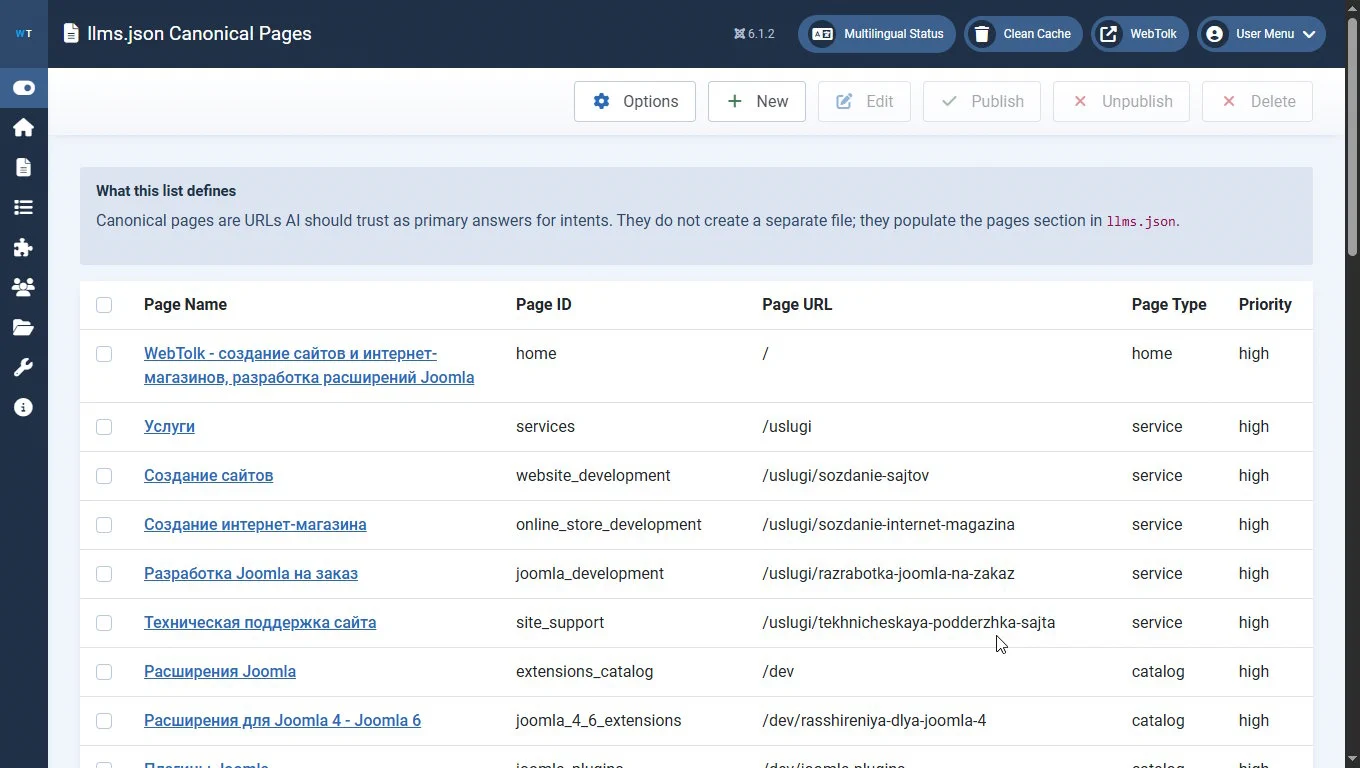This screenshot has width=1360, height=768.
Task: Click the Page Type column header
Action: pos(1169,305)
